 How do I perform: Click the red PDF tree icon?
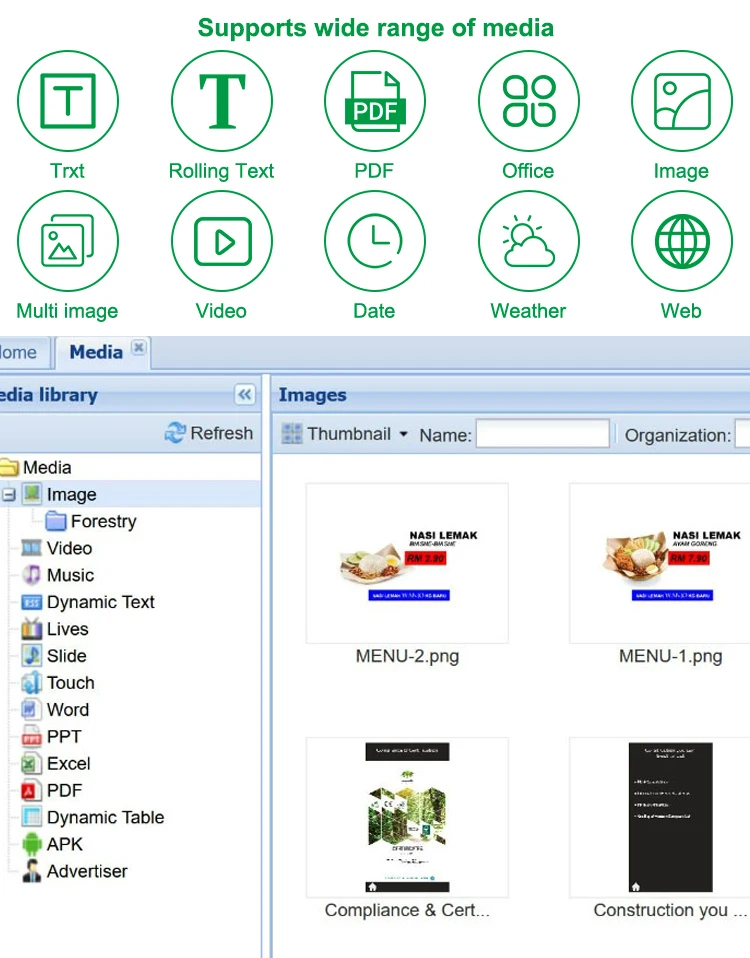click(x=30, y=791)
